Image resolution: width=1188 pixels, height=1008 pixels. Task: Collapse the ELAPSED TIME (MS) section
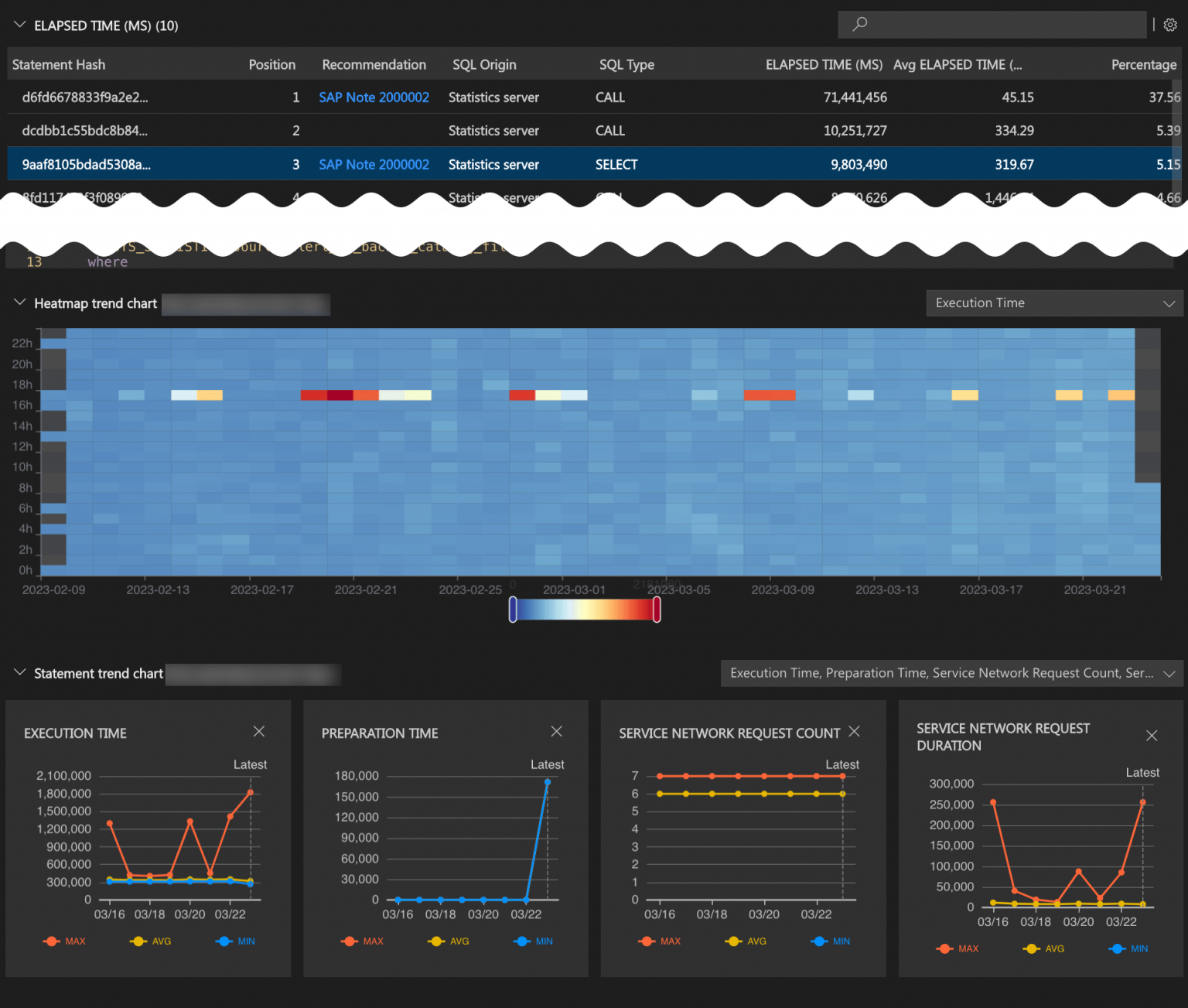point(19,24)
